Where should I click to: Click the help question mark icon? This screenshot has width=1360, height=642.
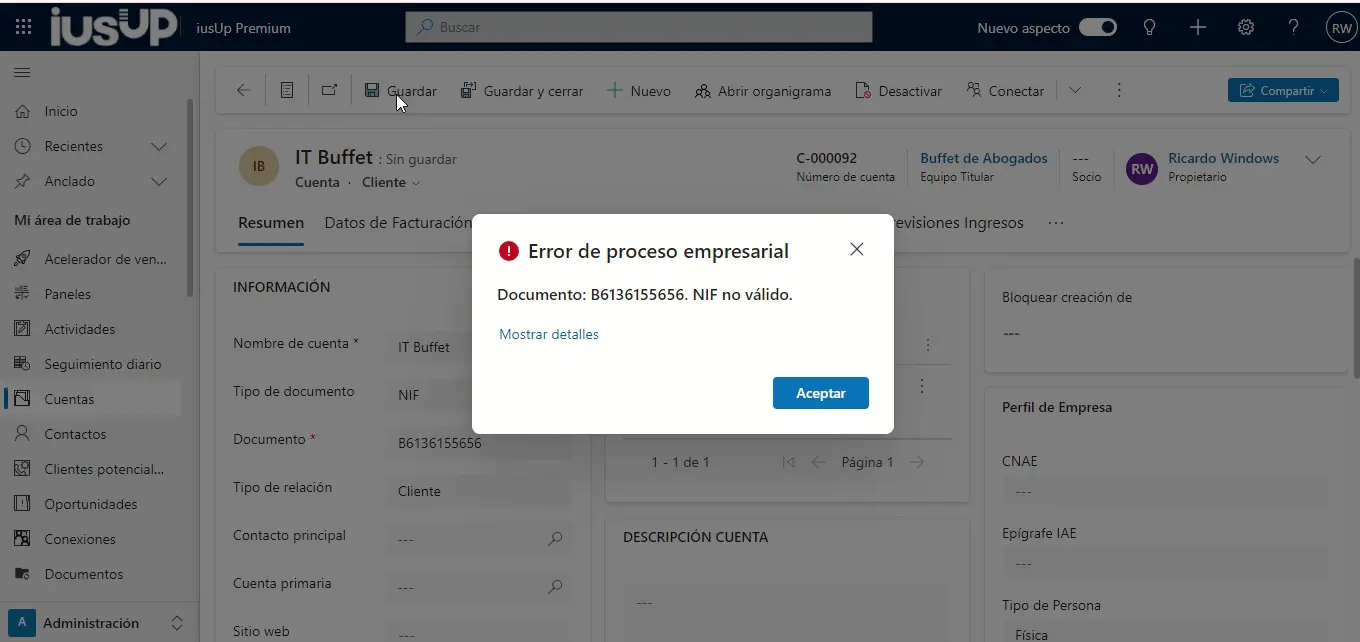[x=1293, y=28]
